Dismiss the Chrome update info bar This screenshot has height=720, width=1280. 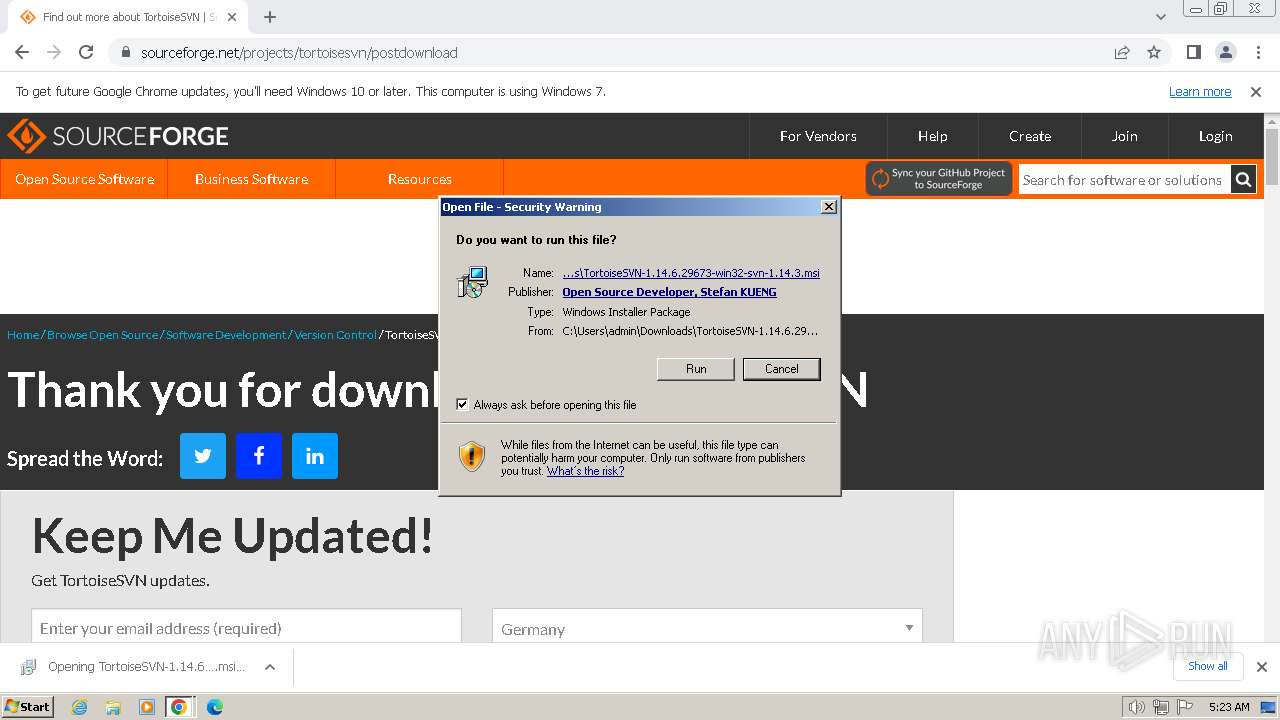[1256, 91]
